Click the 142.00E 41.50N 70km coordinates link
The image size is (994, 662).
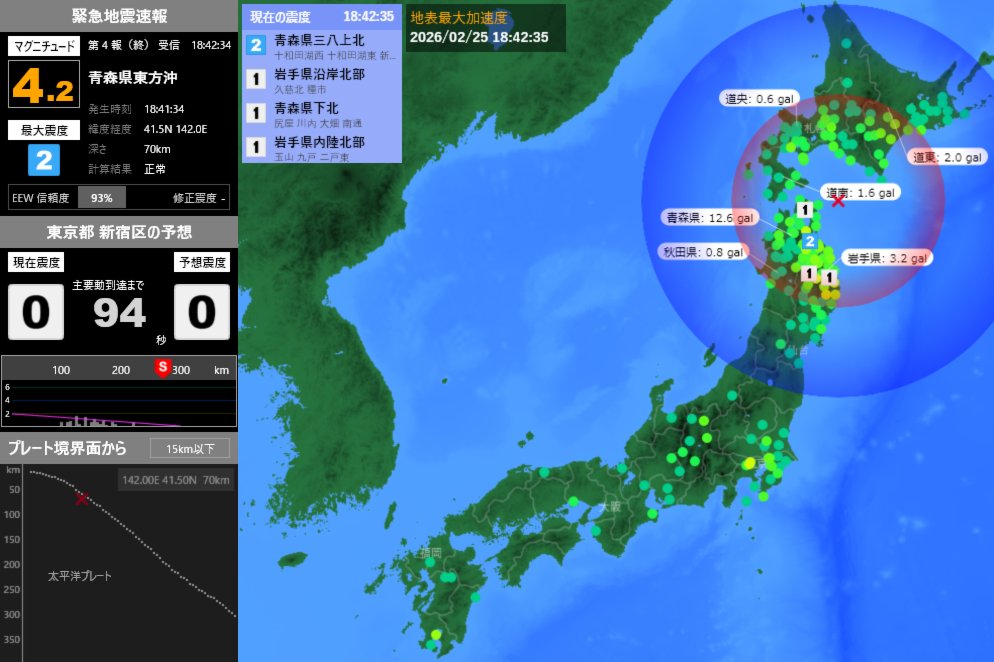click(x=175, y=480)
